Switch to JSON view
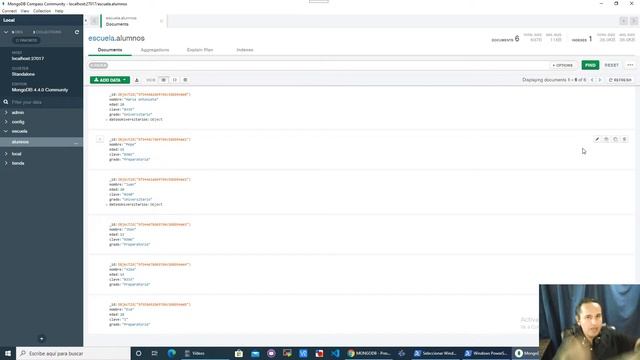 tap(175, 80)
